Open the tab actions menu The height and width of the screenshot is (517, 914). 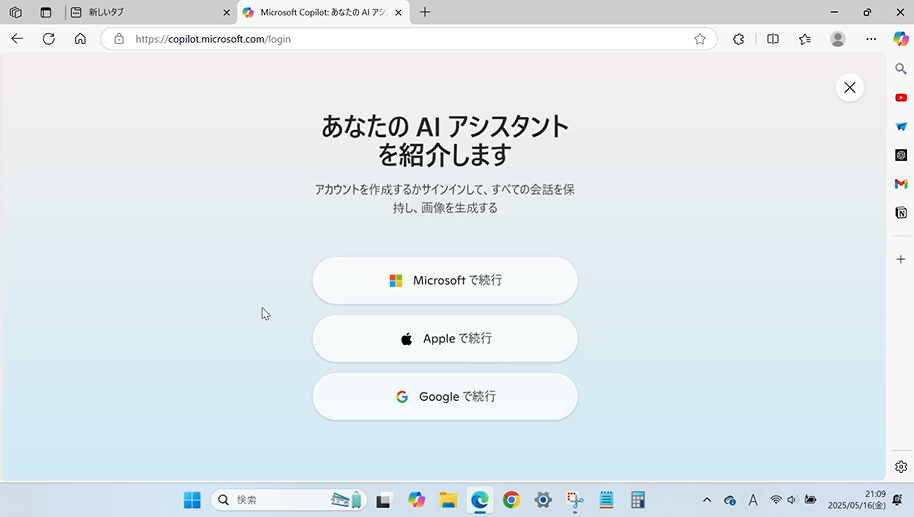coord(46,12)
